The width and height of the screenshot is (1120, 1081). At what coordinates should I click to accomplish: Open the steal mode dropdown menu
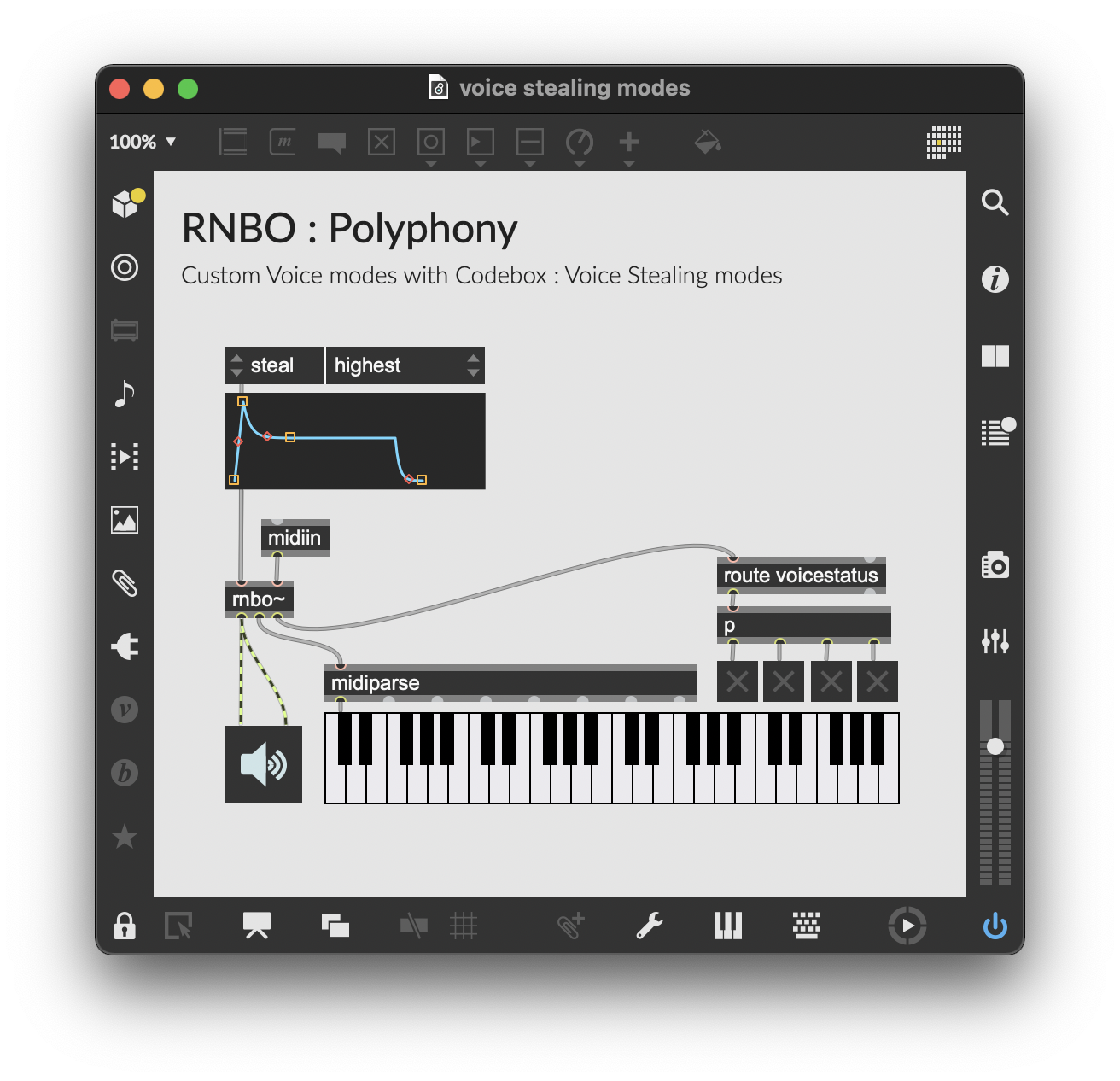[x=275, y=365]
